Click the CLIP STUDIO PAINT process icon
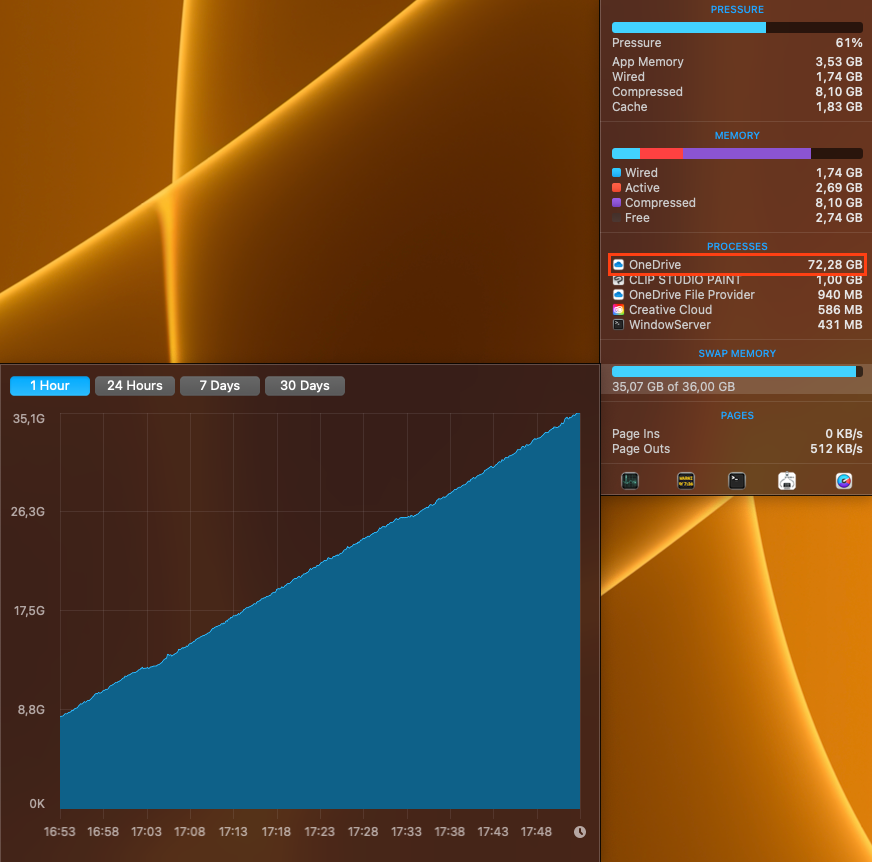Image resolution: width=872 pixels, height=862 pixels. tap(618, 280)
